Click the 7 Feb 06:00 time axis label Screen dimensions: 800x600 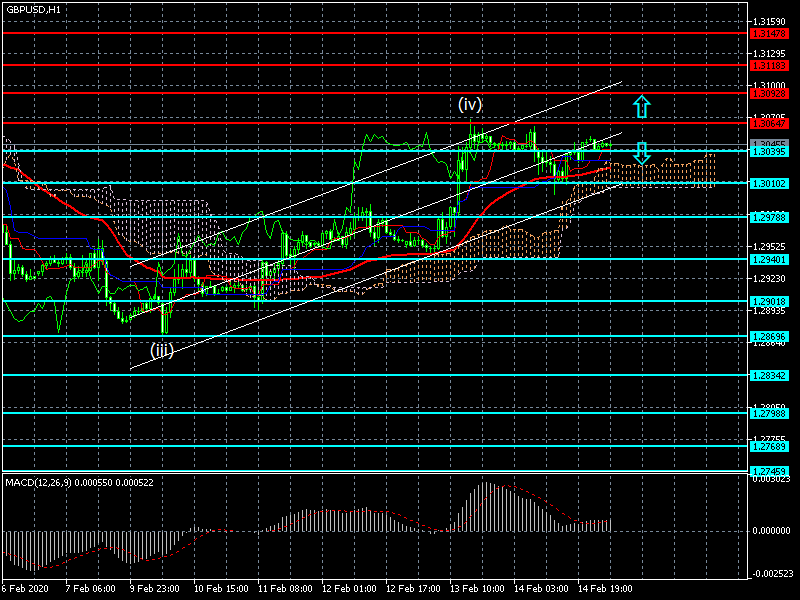coord(91,588)
